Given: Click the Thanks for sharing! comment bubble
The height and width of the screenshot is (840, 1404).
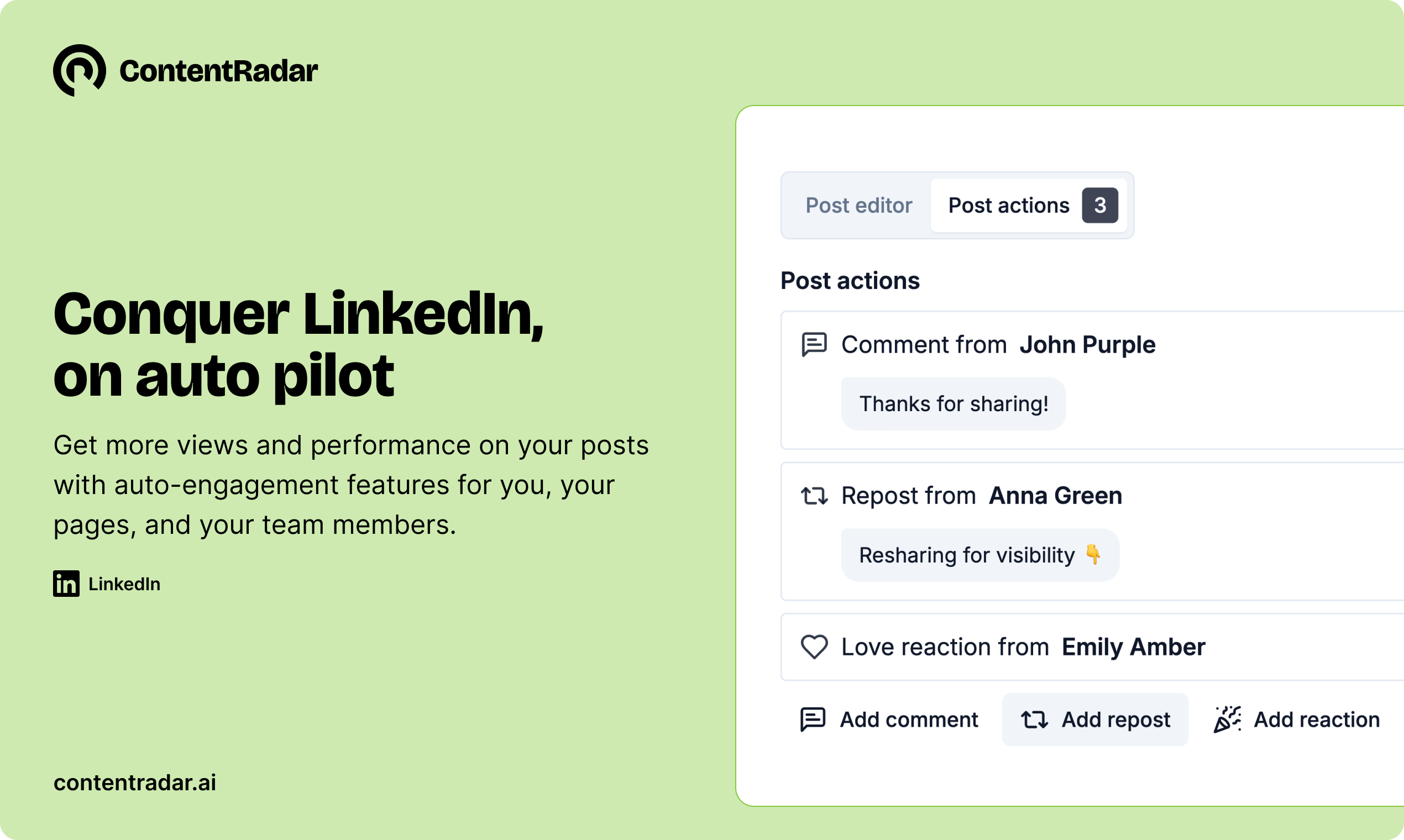Looking at the screenshot, I should tap(954, 403).
